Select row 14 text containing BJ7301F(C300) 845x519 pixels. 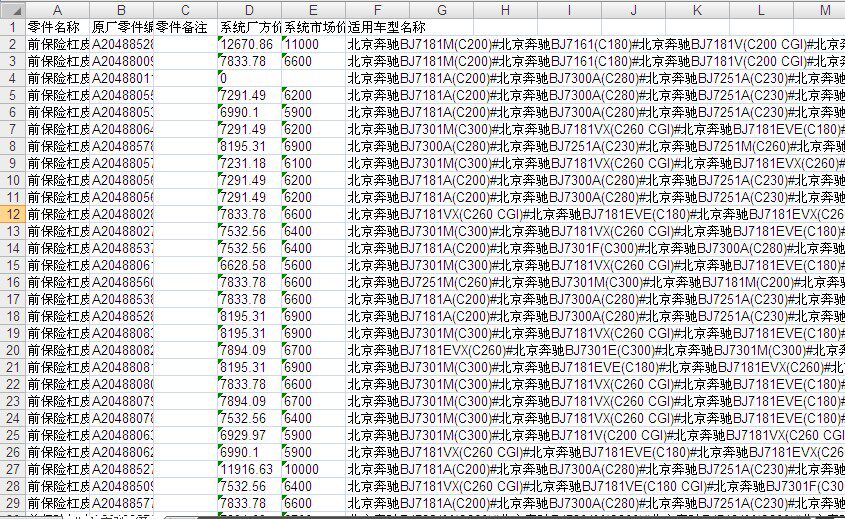[596, 248]
